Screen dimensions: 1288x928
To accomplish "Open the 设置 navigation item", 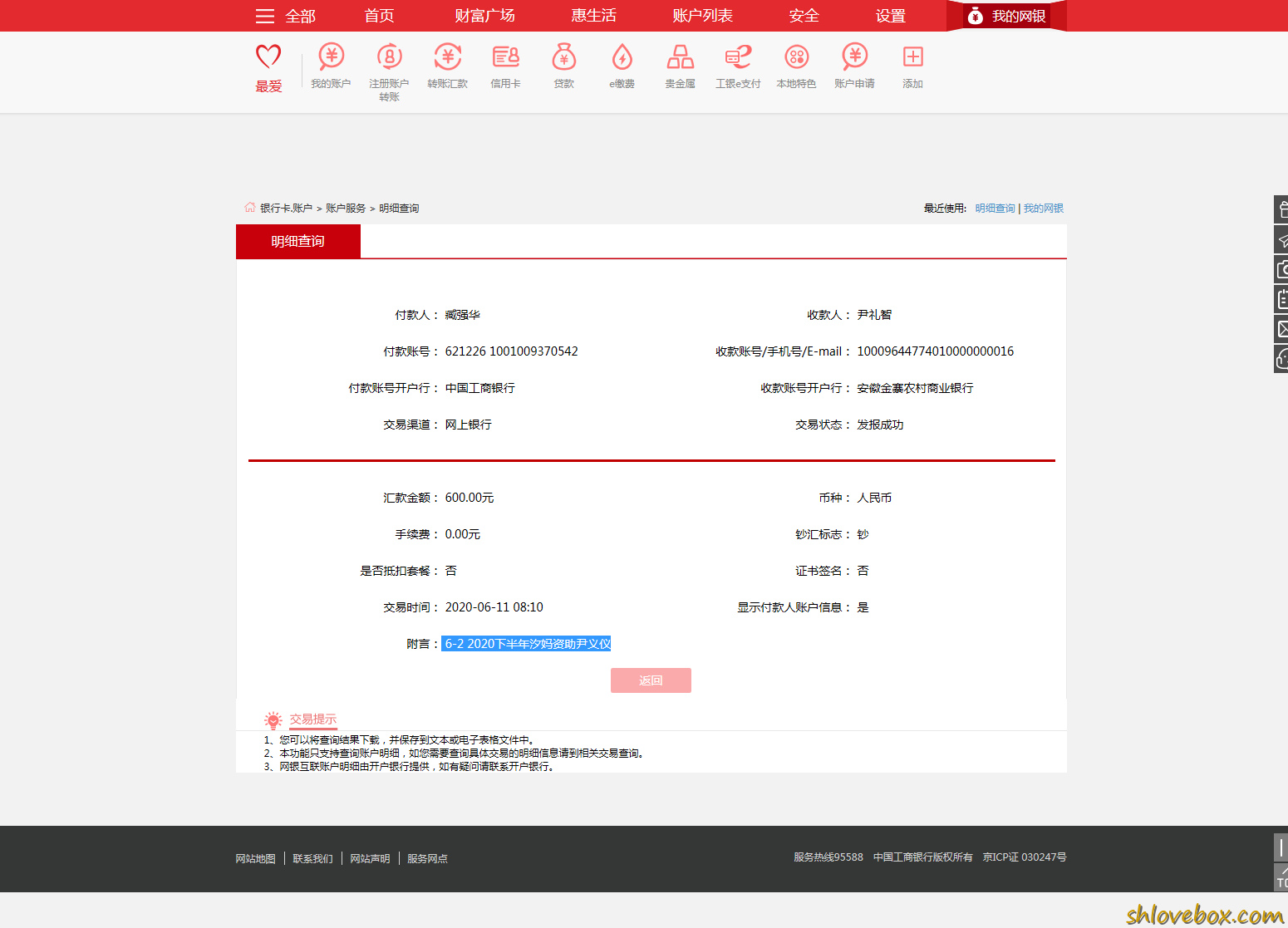I will click(x=890, y=16).
